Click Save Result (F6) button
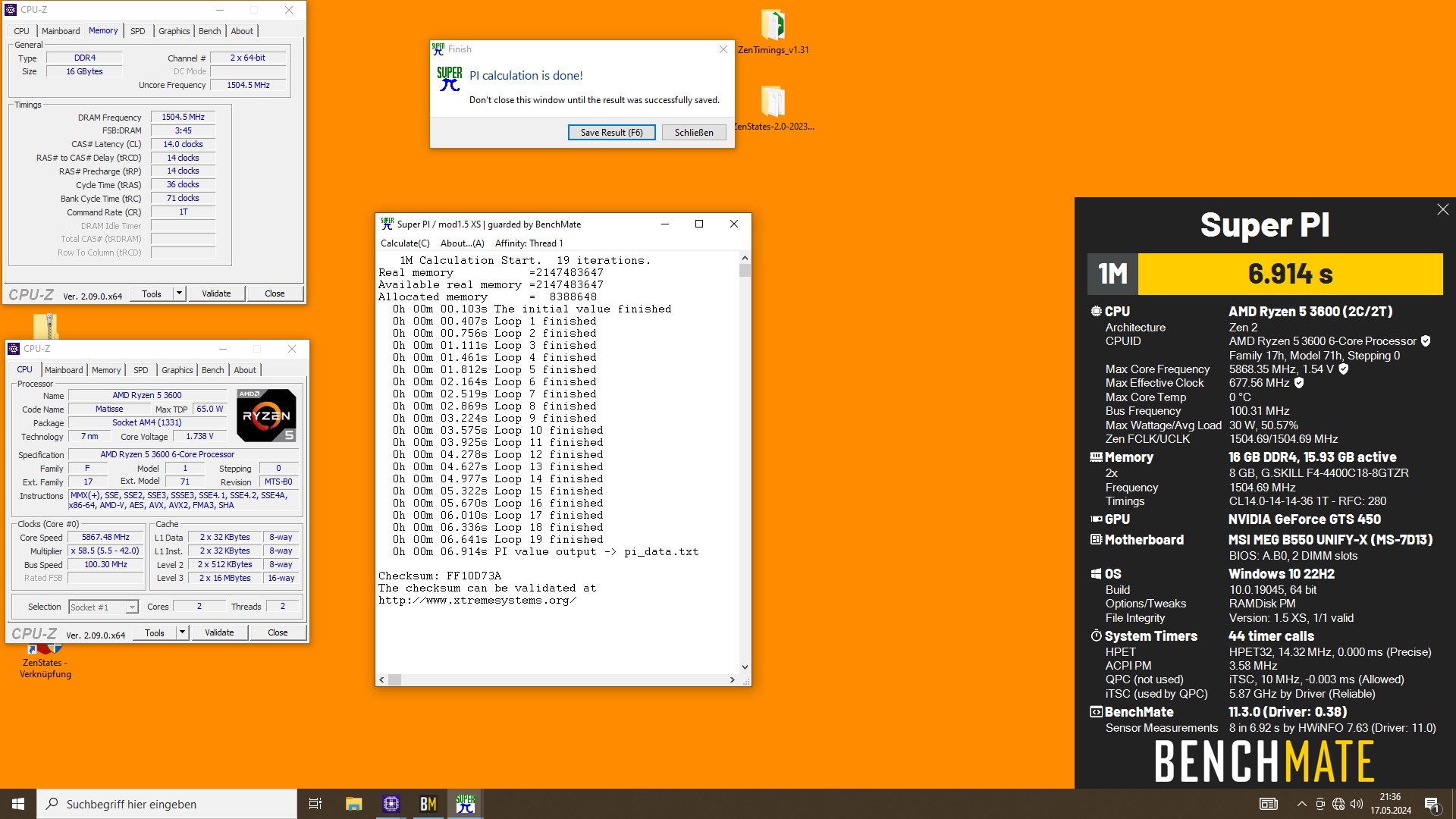Image resolution: width=1456 pixels, height=819 pixels. 611,133
